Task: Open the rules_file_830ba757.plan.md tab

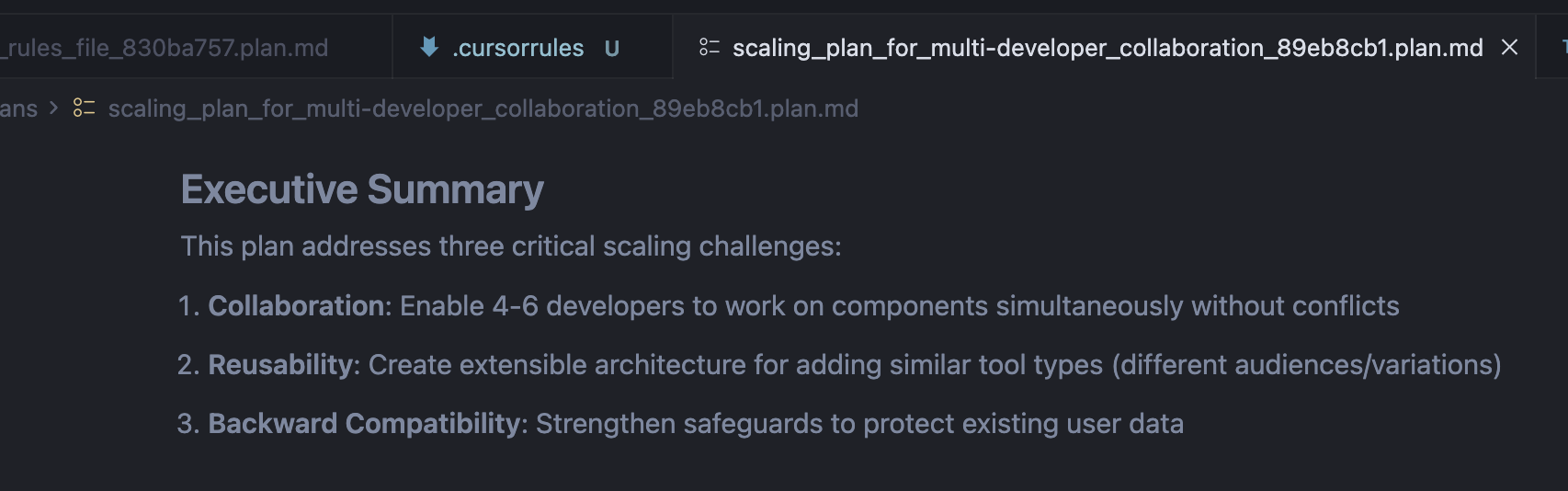Action: click(x=165, y=48)
